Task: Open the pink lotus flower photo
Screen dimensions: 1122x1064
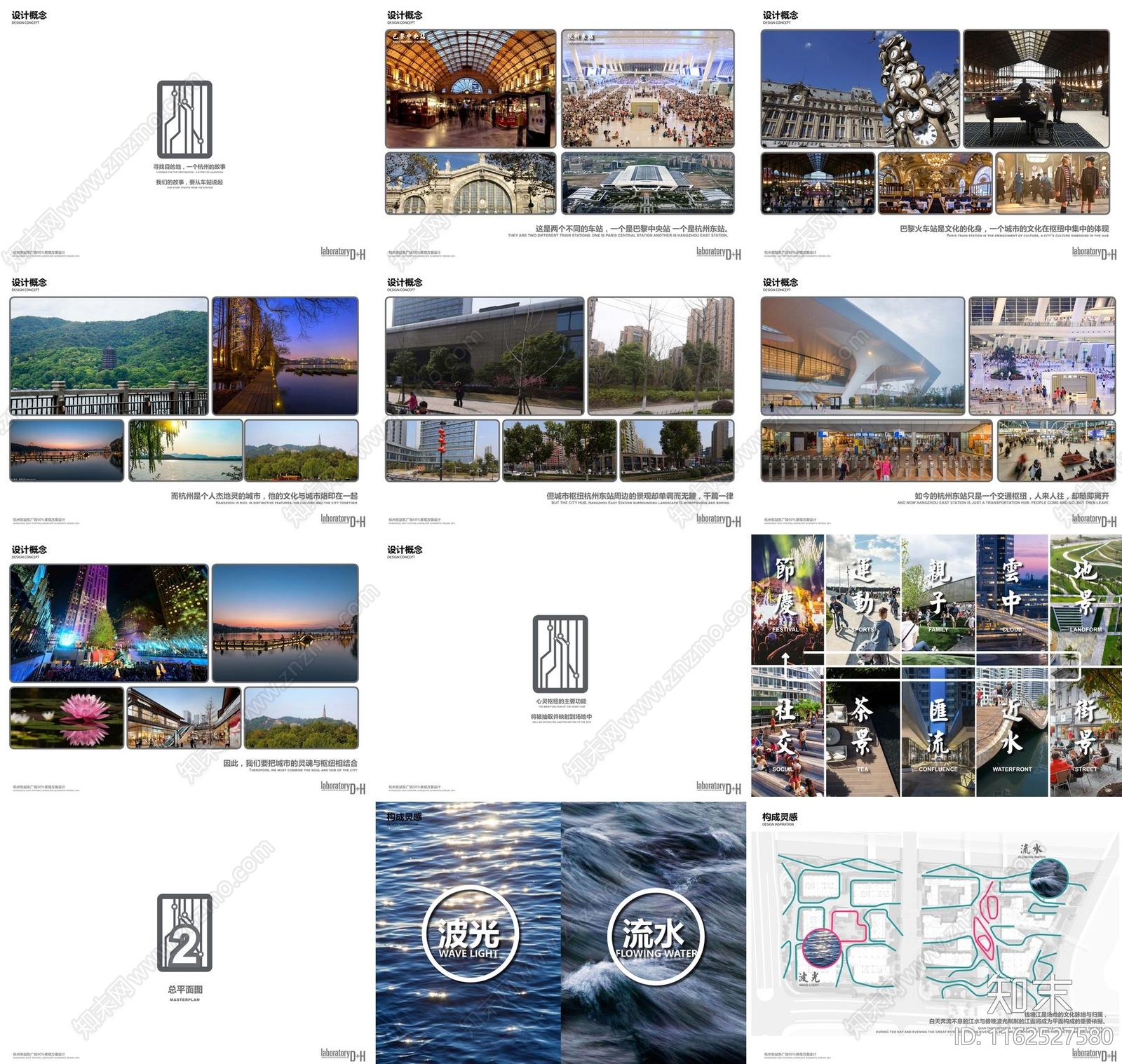Action: pyautogui.click(x=67, y=718)
